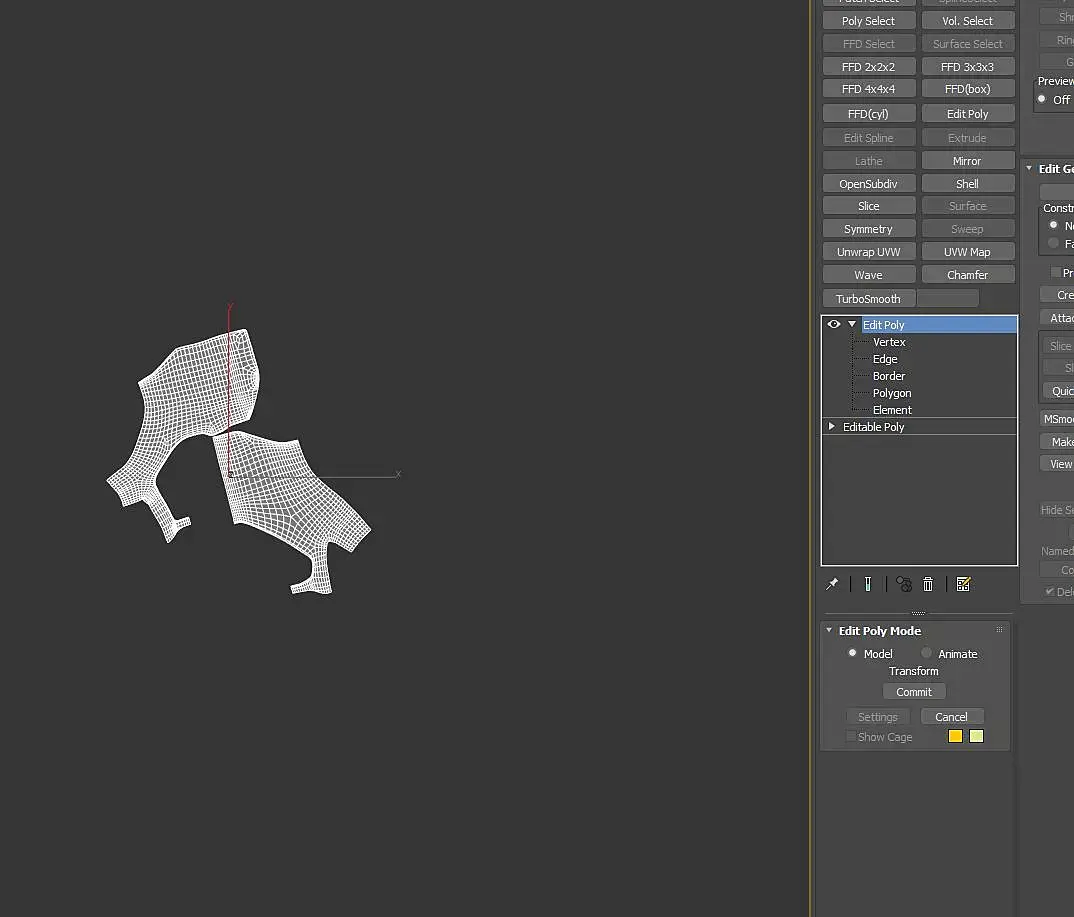The image size is (1074, 917).
Task: Pin the modifier stack
Action: click(x=832, y=584)
